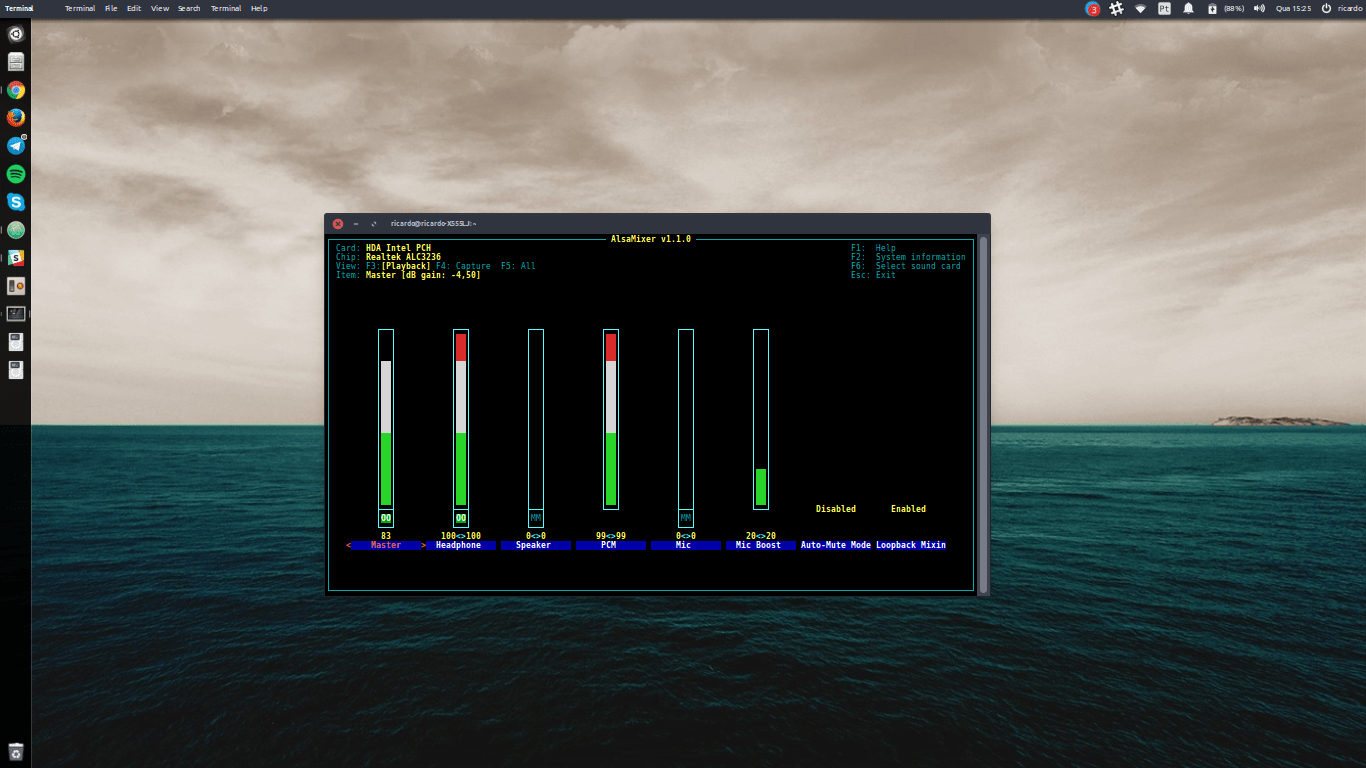1366x768 pixels.
Task: Click the F2 System information text
Action: (x=908, y=257)
